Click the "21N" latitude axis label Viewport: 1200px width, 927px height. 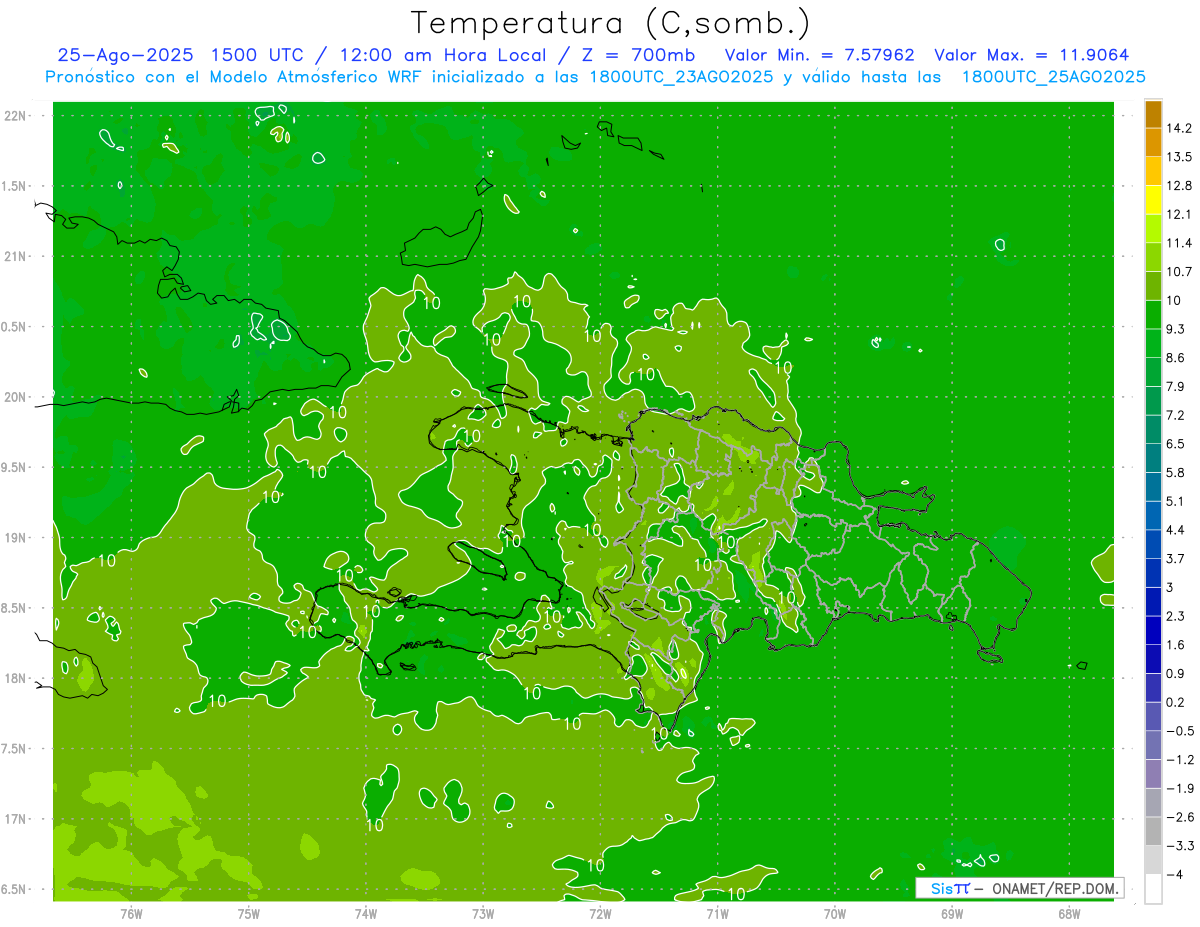pyautogui.click(x=15, y=256)
